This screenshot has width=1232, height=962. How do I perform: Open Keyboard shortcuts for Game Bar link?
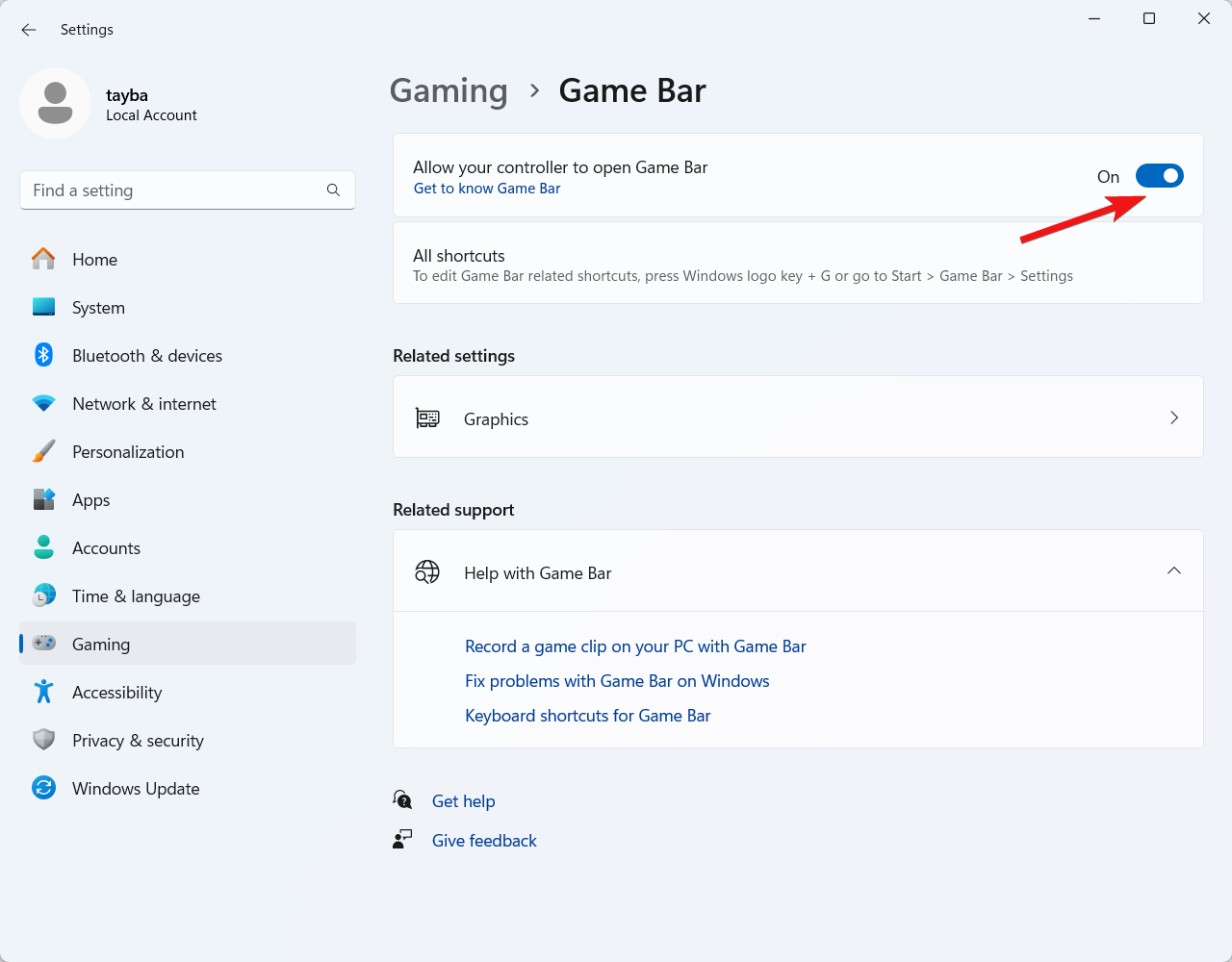587,716
